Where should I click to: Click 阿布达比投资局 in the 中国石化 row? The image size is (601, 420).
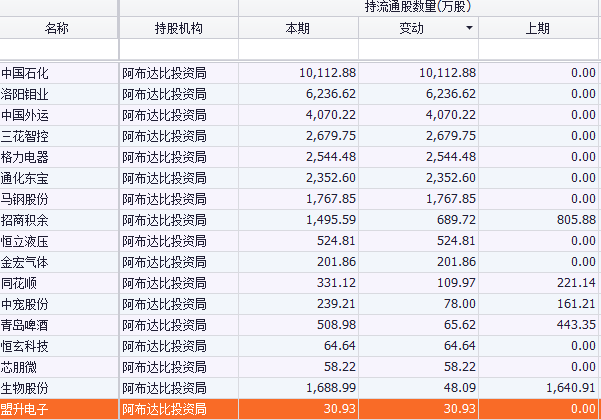164,73
